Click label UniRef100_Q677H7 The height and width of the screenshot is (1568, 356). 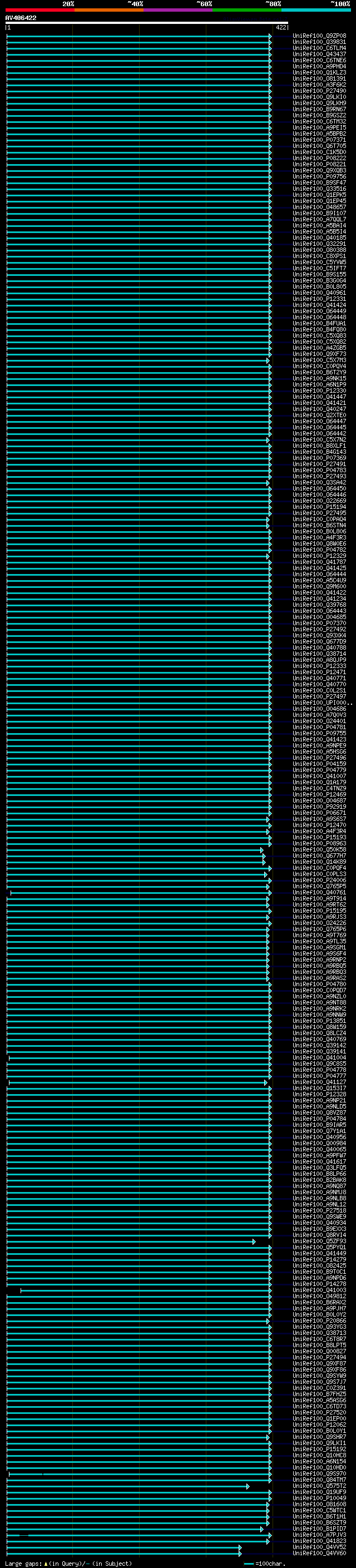(319, 856)
